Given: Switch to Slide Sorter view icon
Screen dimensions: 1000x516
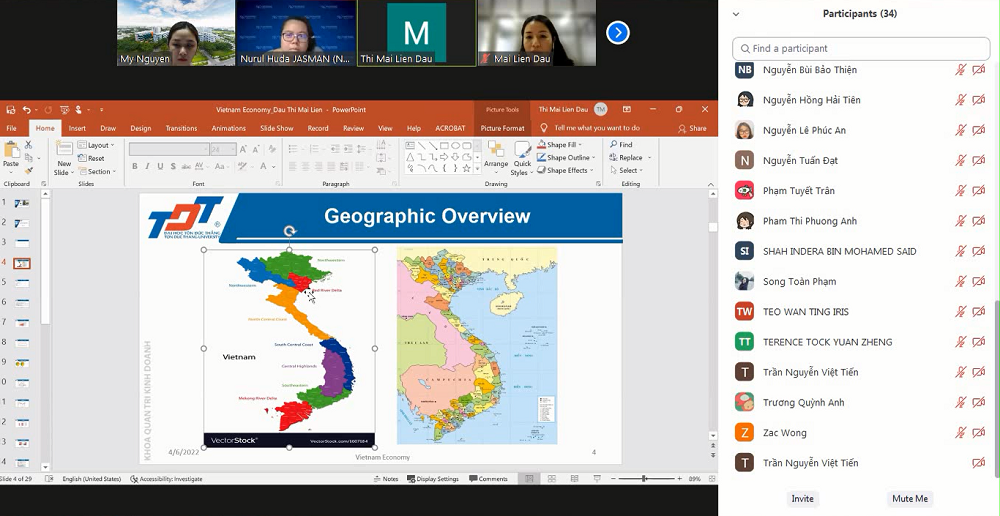Looking at the screenshot, I should 552,478.
